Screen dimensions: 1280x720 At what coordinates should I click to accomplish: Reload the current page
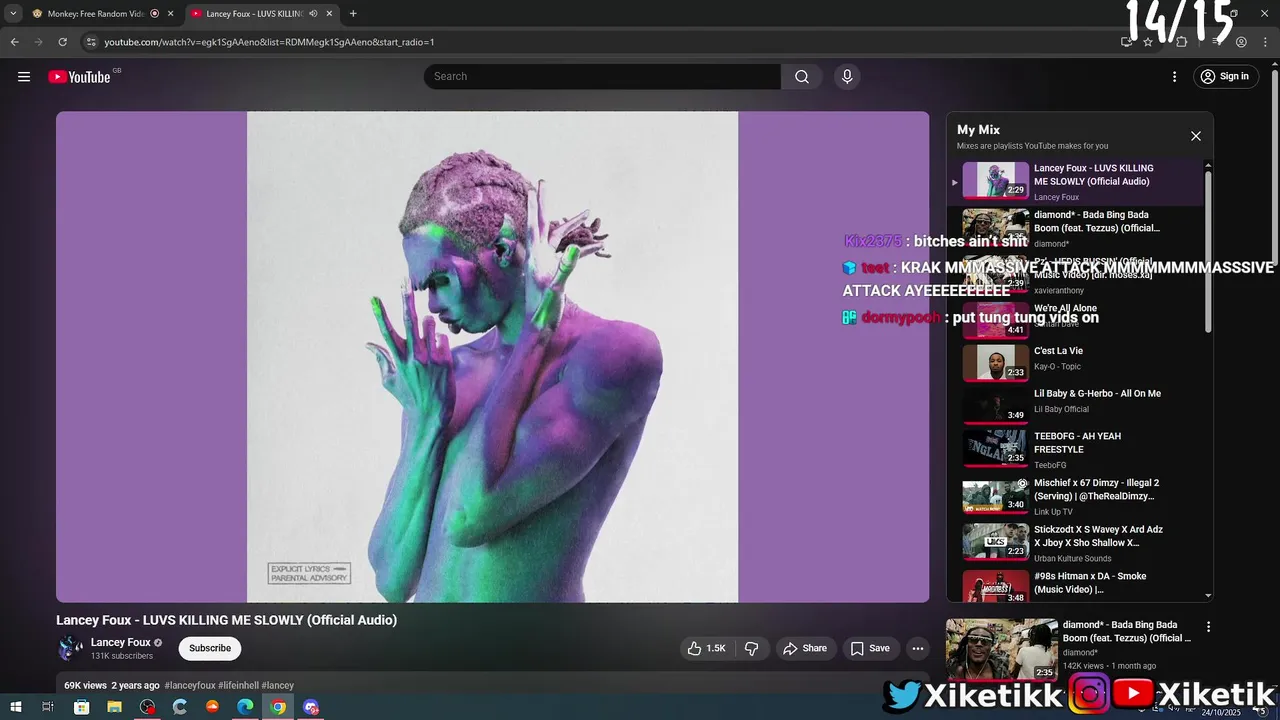coord(62,42)
